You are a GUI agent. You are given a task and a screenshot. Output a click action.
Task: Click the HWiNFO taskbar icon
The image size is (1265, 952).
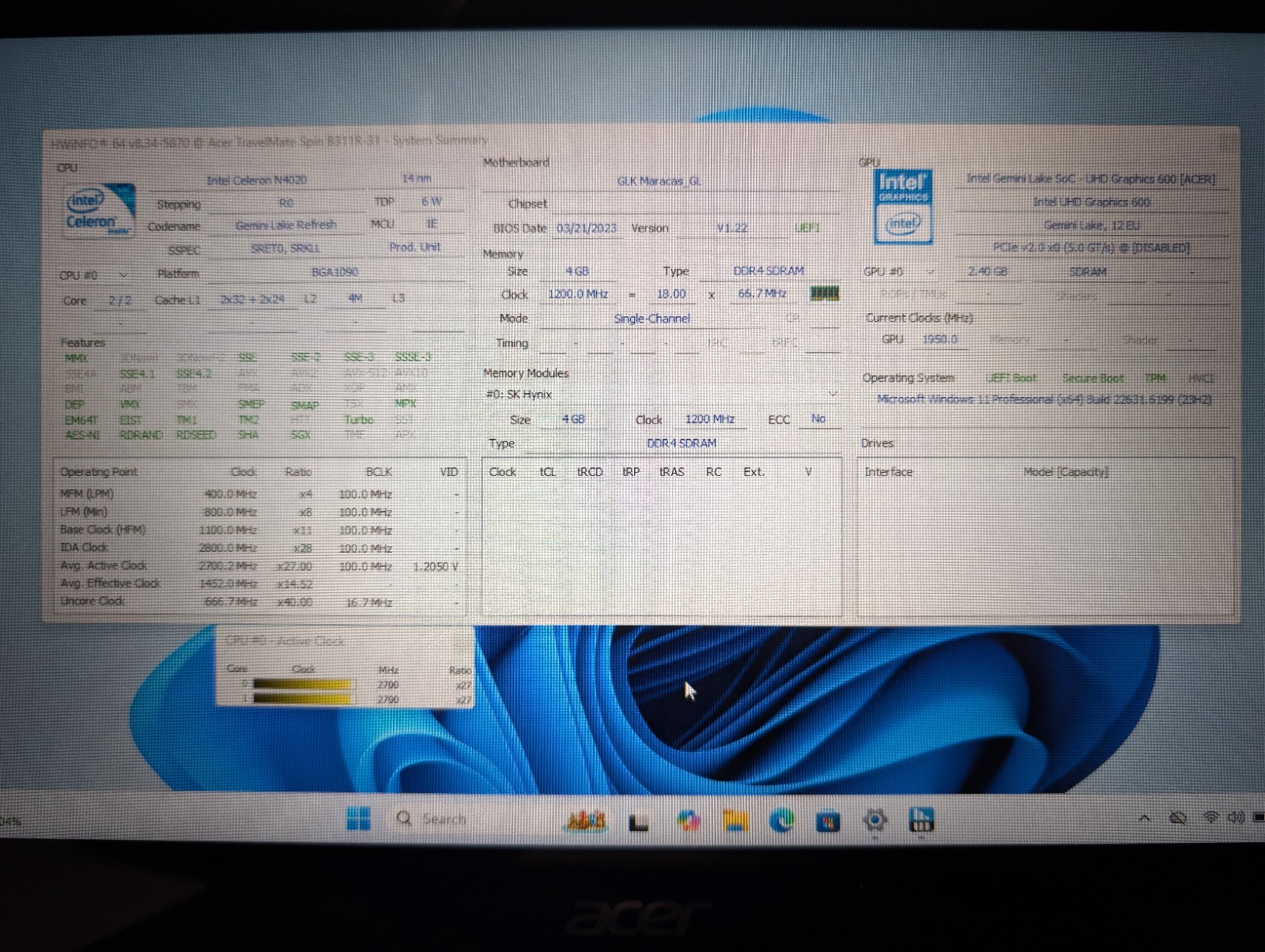921,820
